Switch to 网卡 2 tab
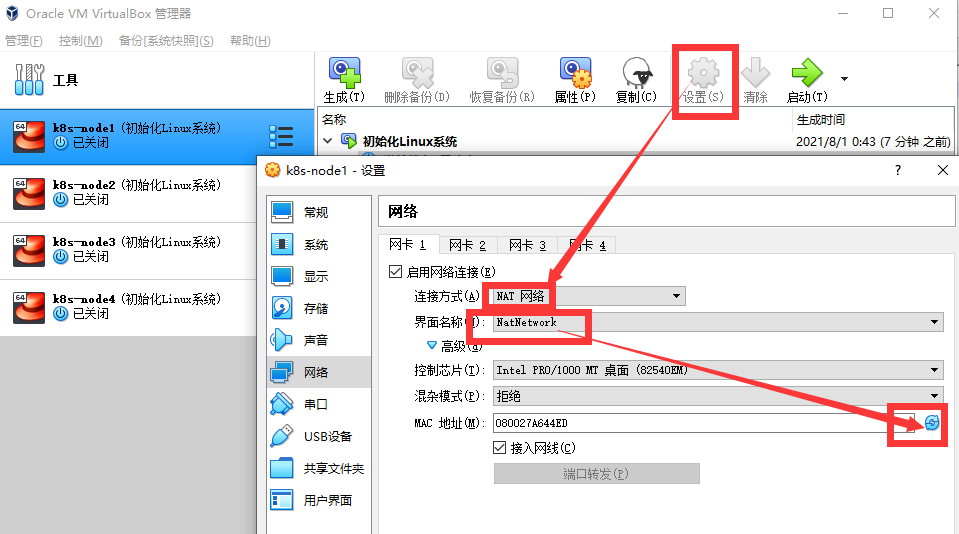The height and width of the screenshot is (534, 959). coord(467,245)
